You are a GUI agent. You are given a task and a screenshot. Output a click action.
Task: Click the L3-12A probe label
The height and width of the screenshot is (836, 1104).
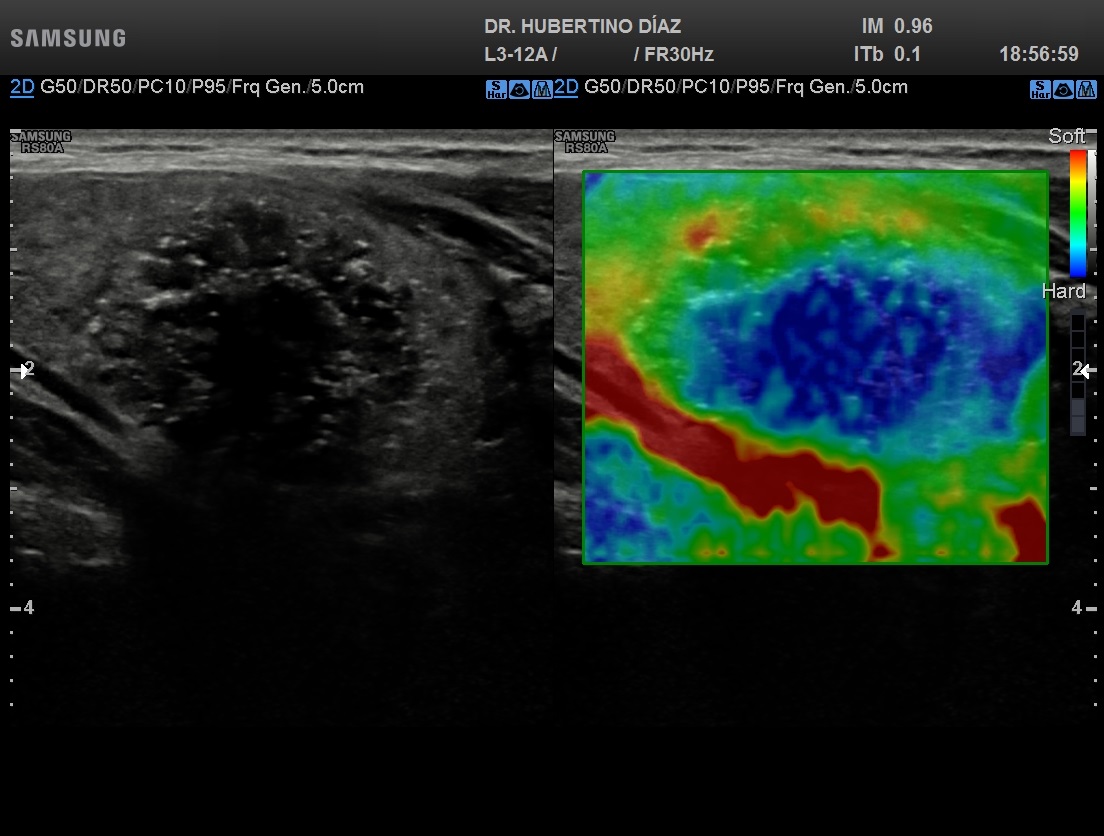pyautogui.click(x=519, y=55)
